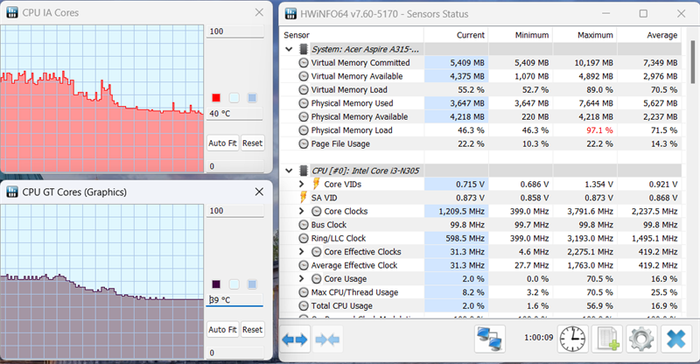Click the 40 °C reading in CPU IA Cores
700x364 pixels.
(x=235, y=114)
